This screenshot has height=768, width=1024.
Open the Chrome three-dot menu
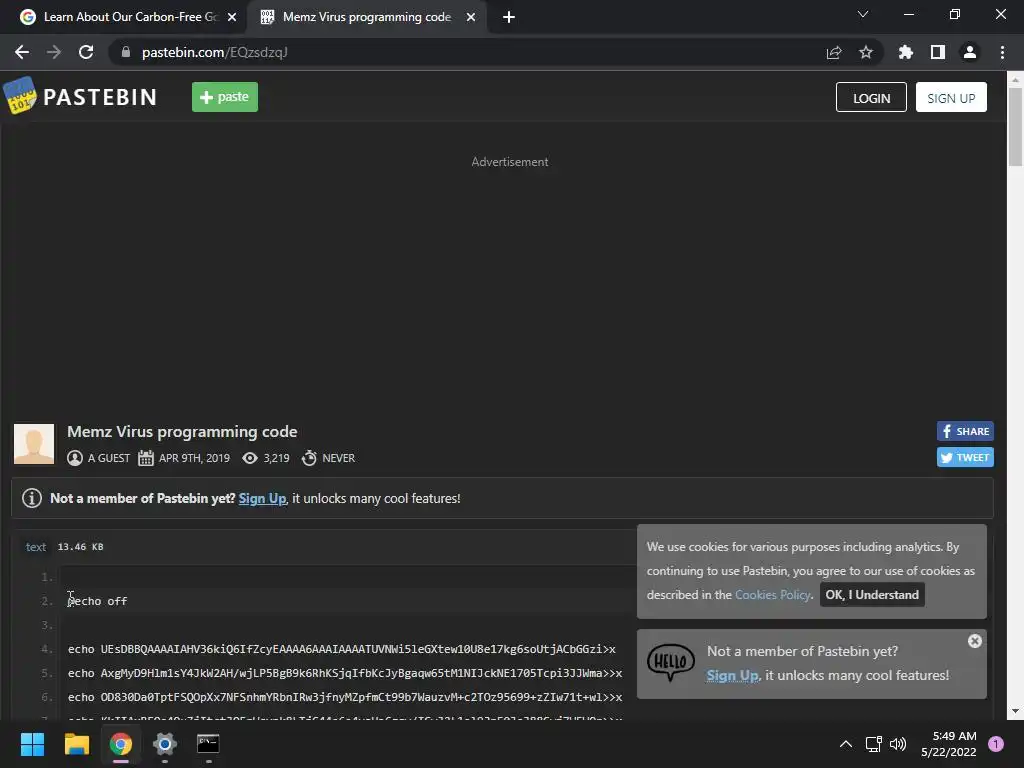tap(1002, 52)
